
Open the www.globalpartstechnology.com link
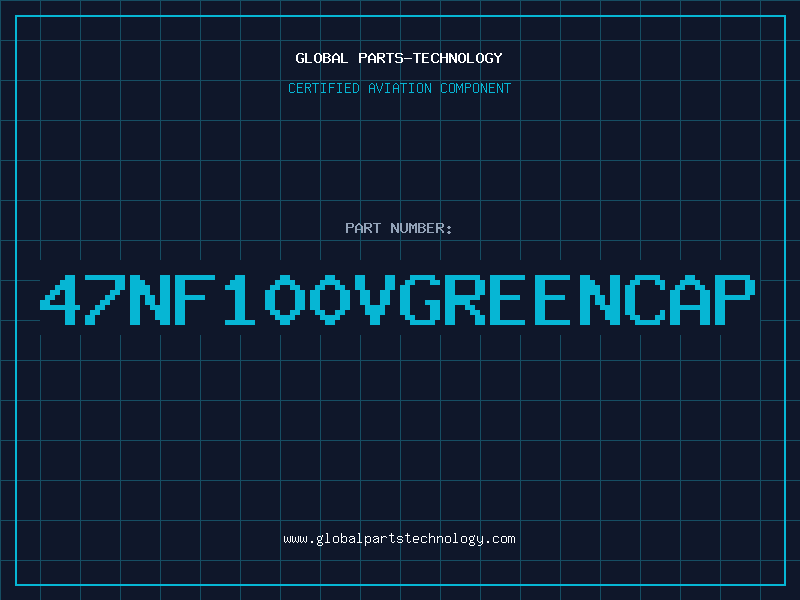tap(399, 539)
